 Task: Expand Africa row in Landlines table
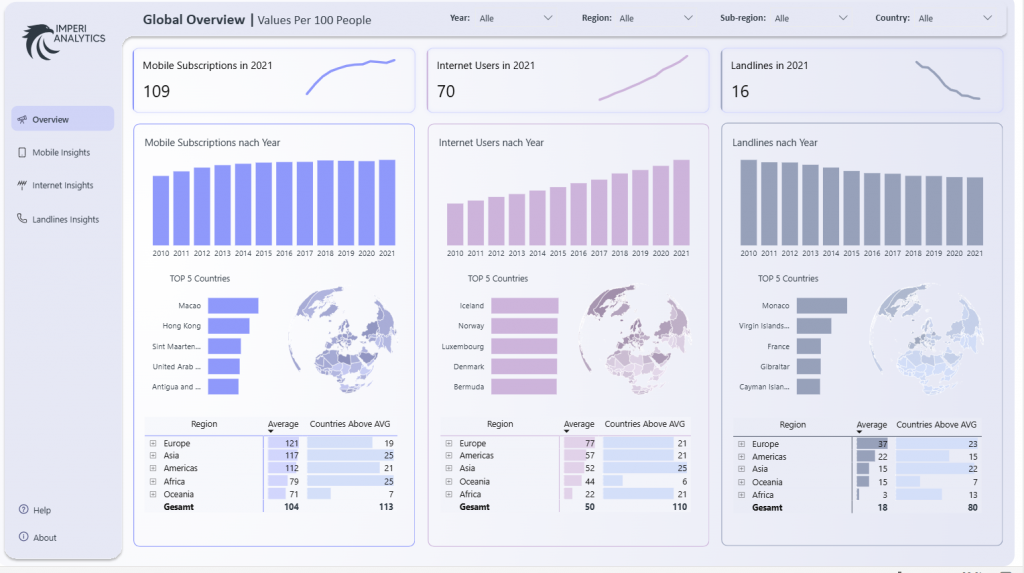point(741,495)
